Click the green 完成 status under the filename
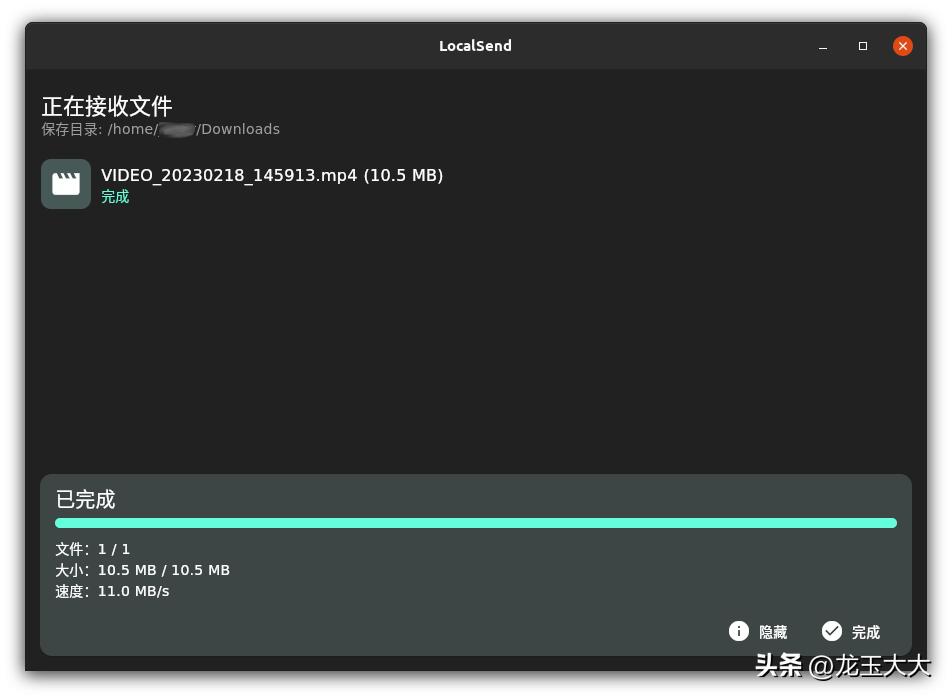The height and width of the screenshot is (699, 952). pos(115,197)
